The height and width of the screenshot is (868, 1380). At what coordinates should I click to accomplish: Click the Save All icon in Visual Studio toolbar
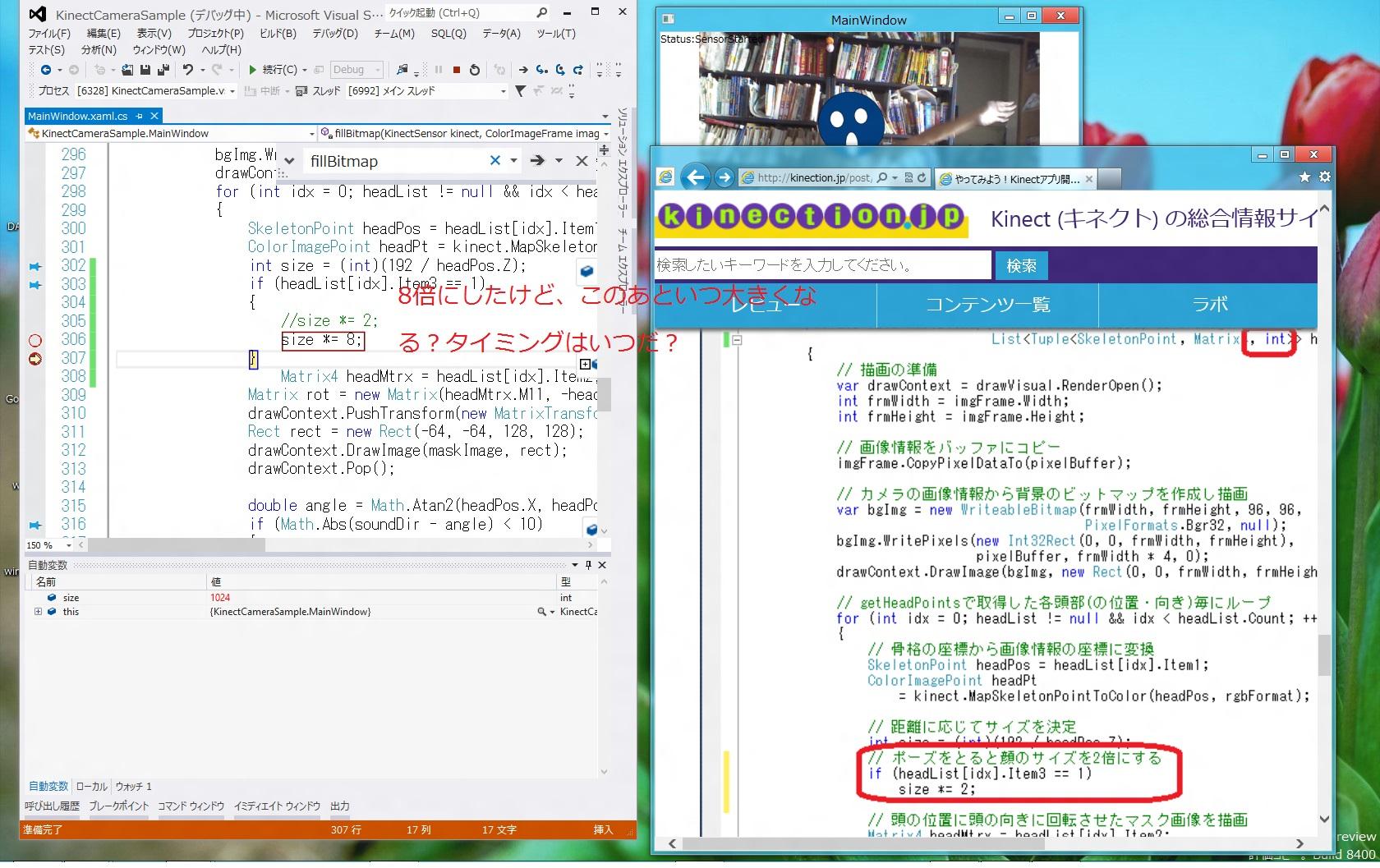pyautogui.click(x=162, y=70)
